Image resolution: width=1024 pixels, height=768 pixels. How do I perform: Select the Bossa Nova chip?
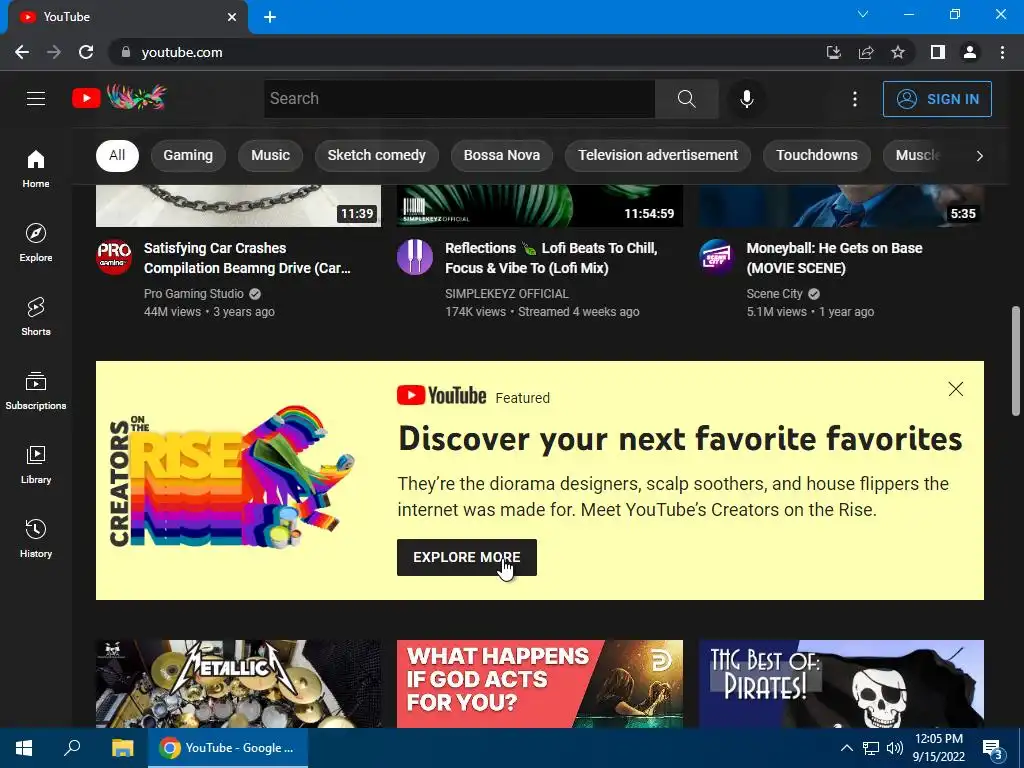502,155
